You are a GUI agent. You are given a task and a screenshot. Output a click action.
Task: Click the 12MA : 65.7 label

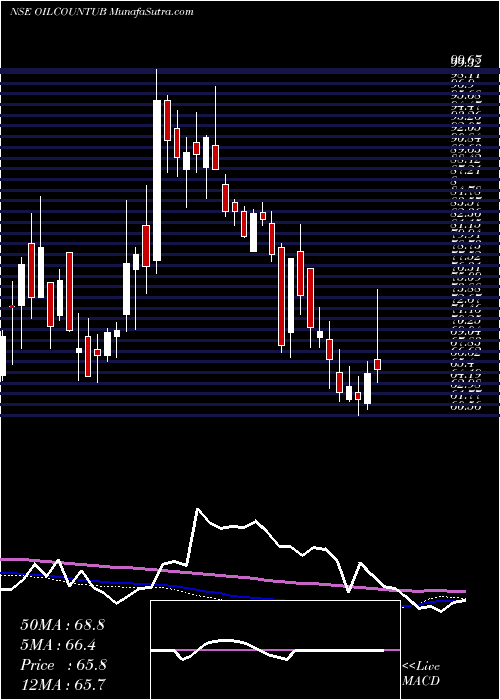(63, 685)
